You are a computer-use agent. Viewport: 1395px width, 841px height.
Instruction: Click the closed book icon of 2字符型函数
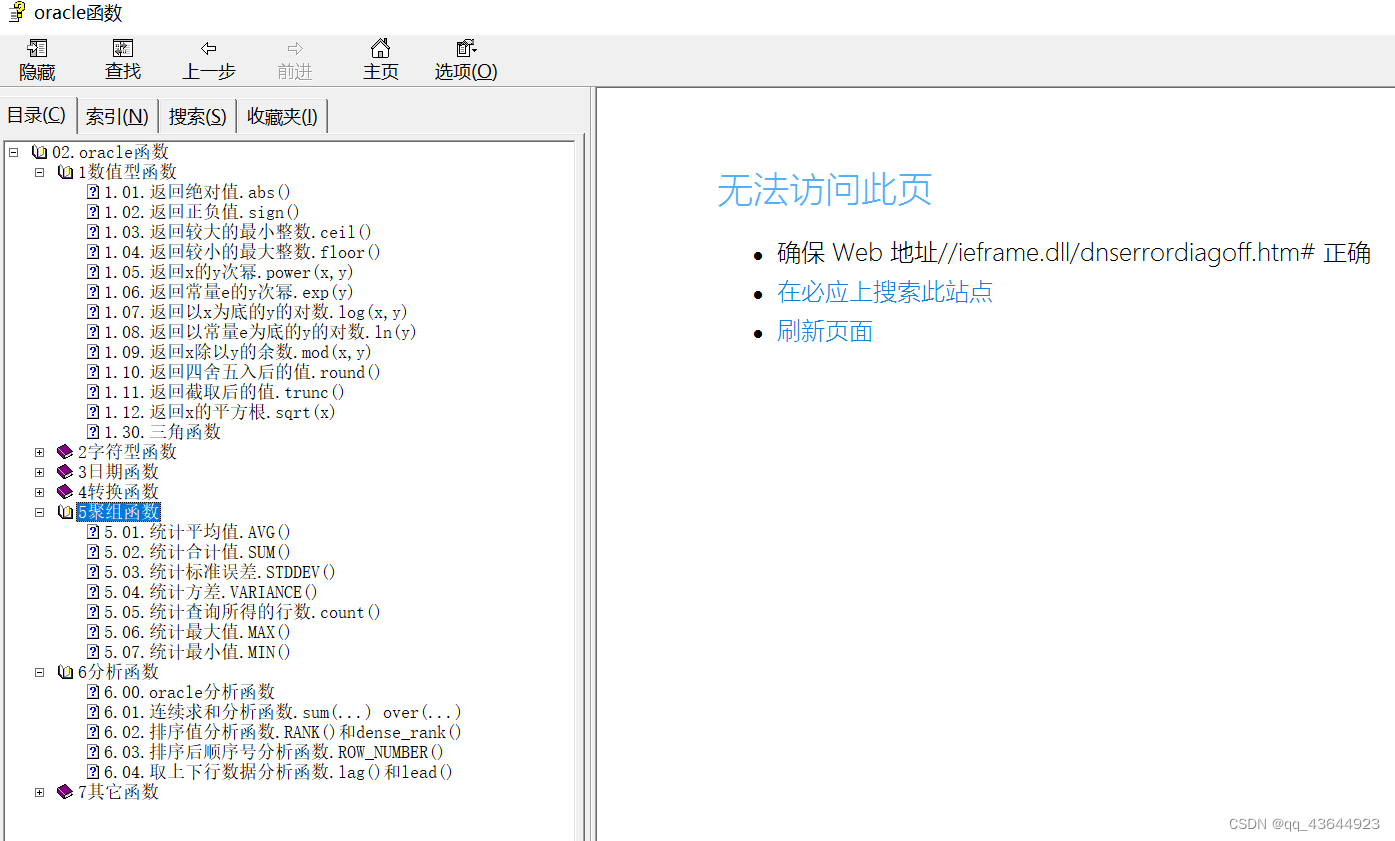coord(66,452)
